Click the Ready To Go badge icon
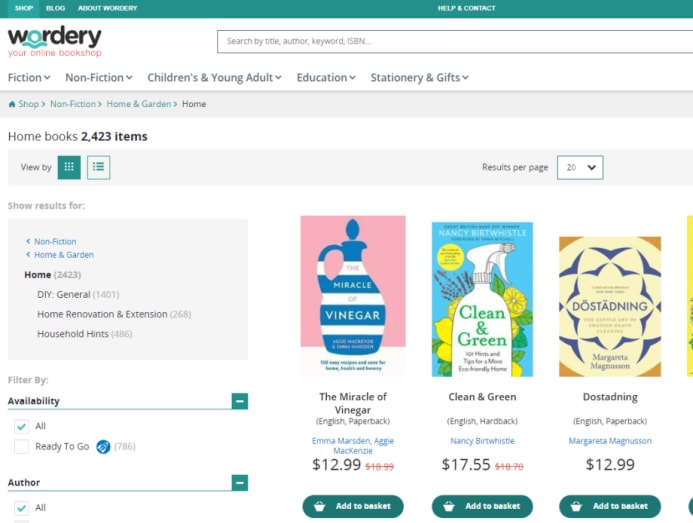The image size is (693, 523). tap(102, 446)
